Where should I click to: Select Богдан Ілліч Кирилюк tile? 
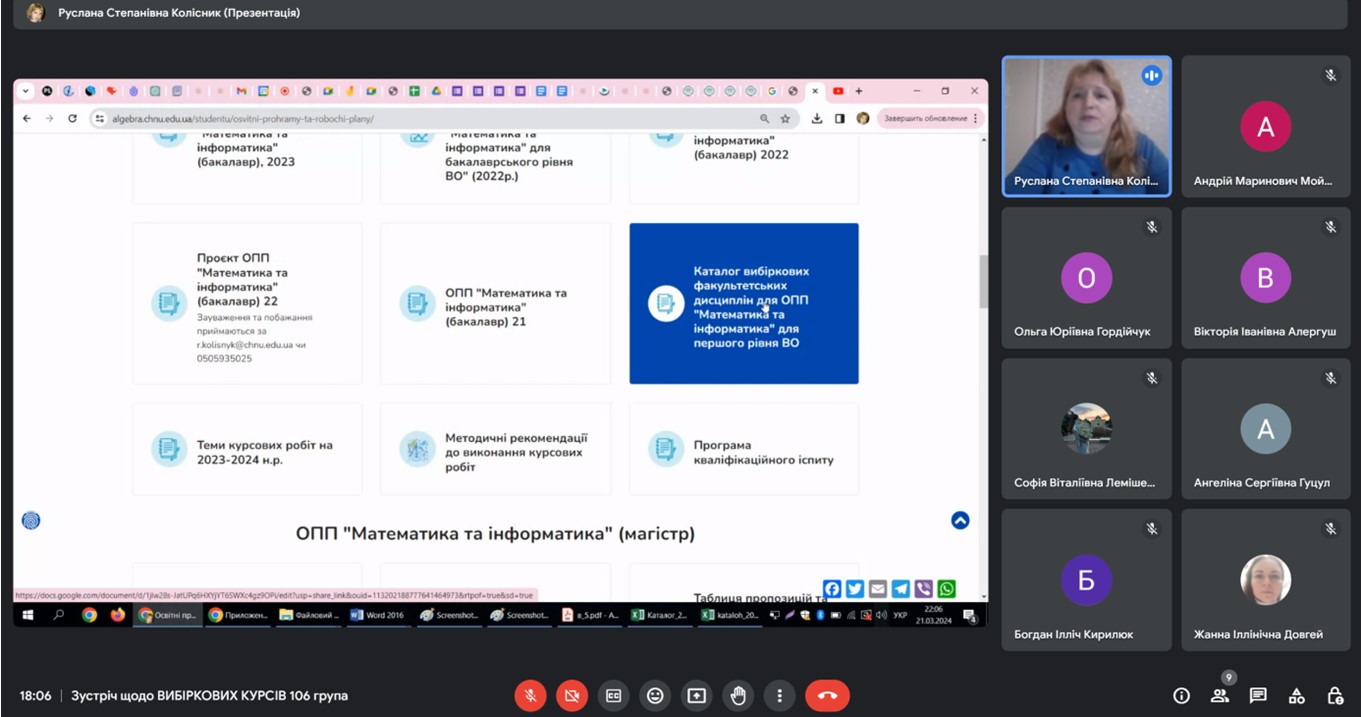1086,581
